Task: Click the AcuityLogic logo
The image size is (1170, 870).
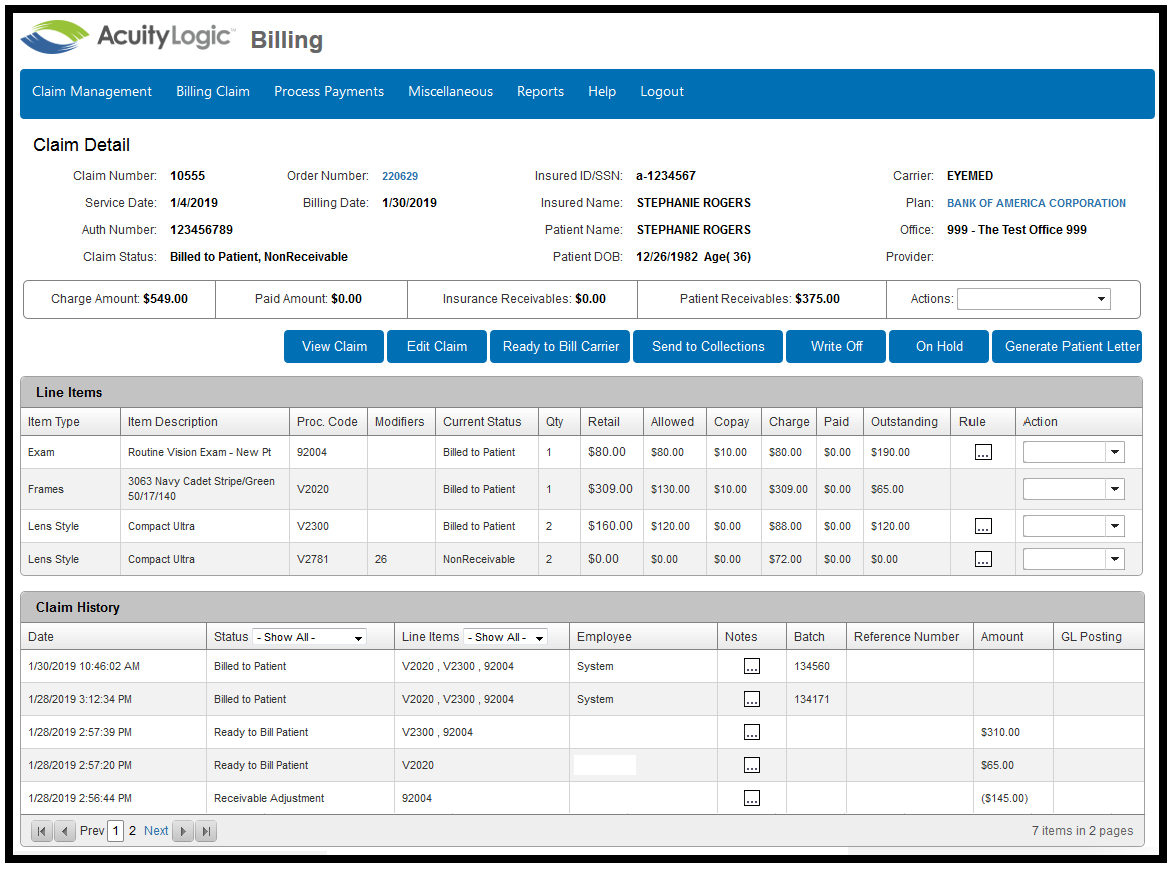Action: coord(128,36)
